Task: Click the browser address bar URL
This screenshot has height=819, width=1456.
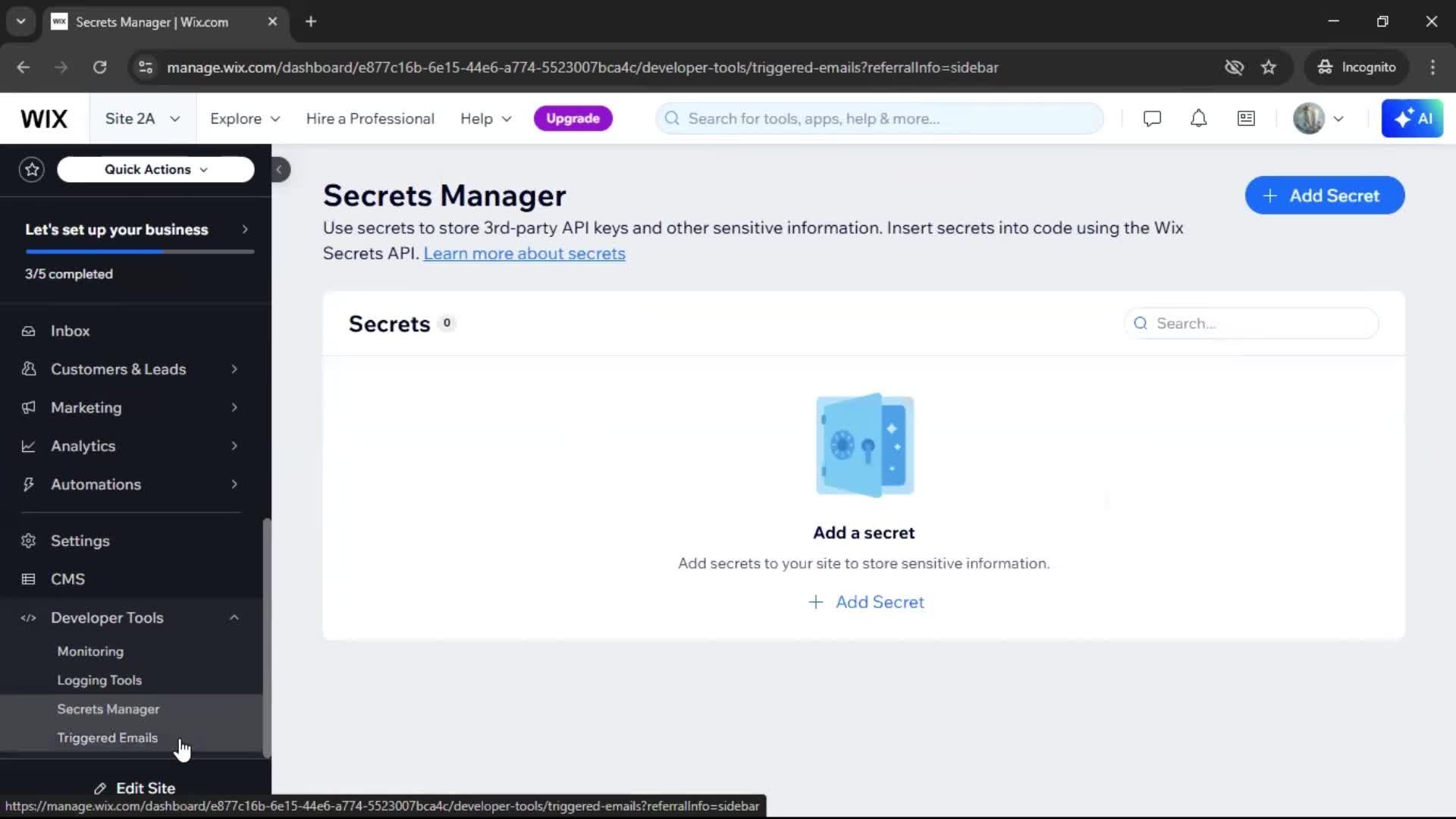Action: tap(582, 67)
